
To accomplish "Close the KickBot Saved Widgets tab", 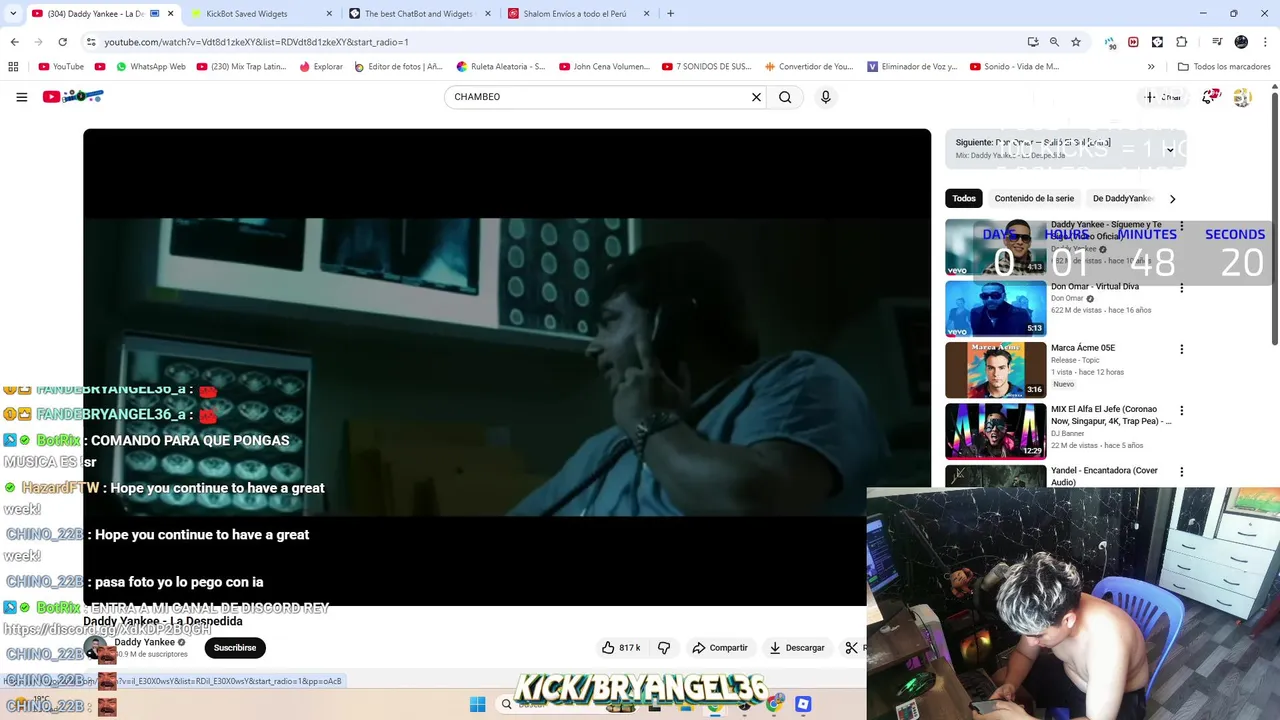I will click(329, 14).
